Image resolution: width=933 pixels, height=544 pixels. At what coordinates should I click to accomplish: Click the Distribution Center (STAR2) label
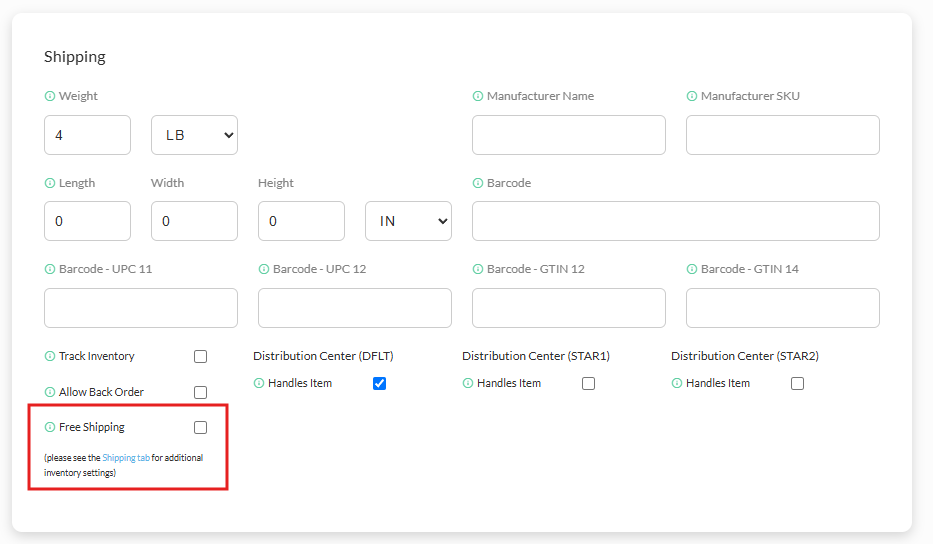745,356
